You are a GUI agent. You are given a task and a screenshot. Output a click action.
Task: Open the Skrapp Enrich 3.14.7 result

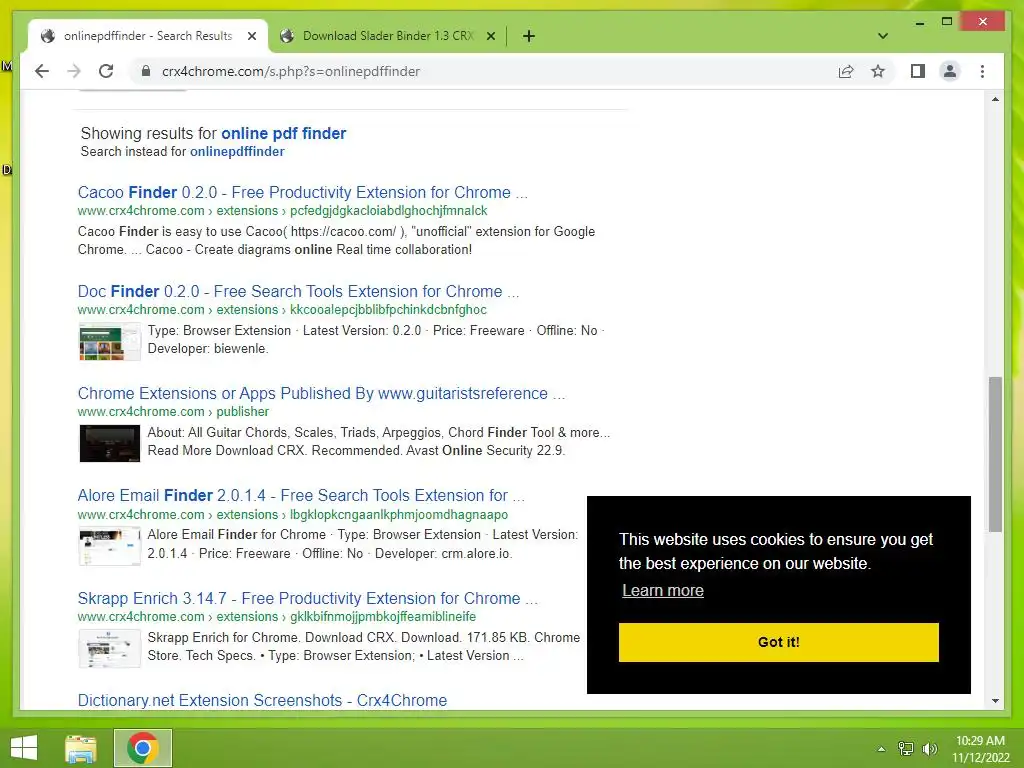[308, 598]
